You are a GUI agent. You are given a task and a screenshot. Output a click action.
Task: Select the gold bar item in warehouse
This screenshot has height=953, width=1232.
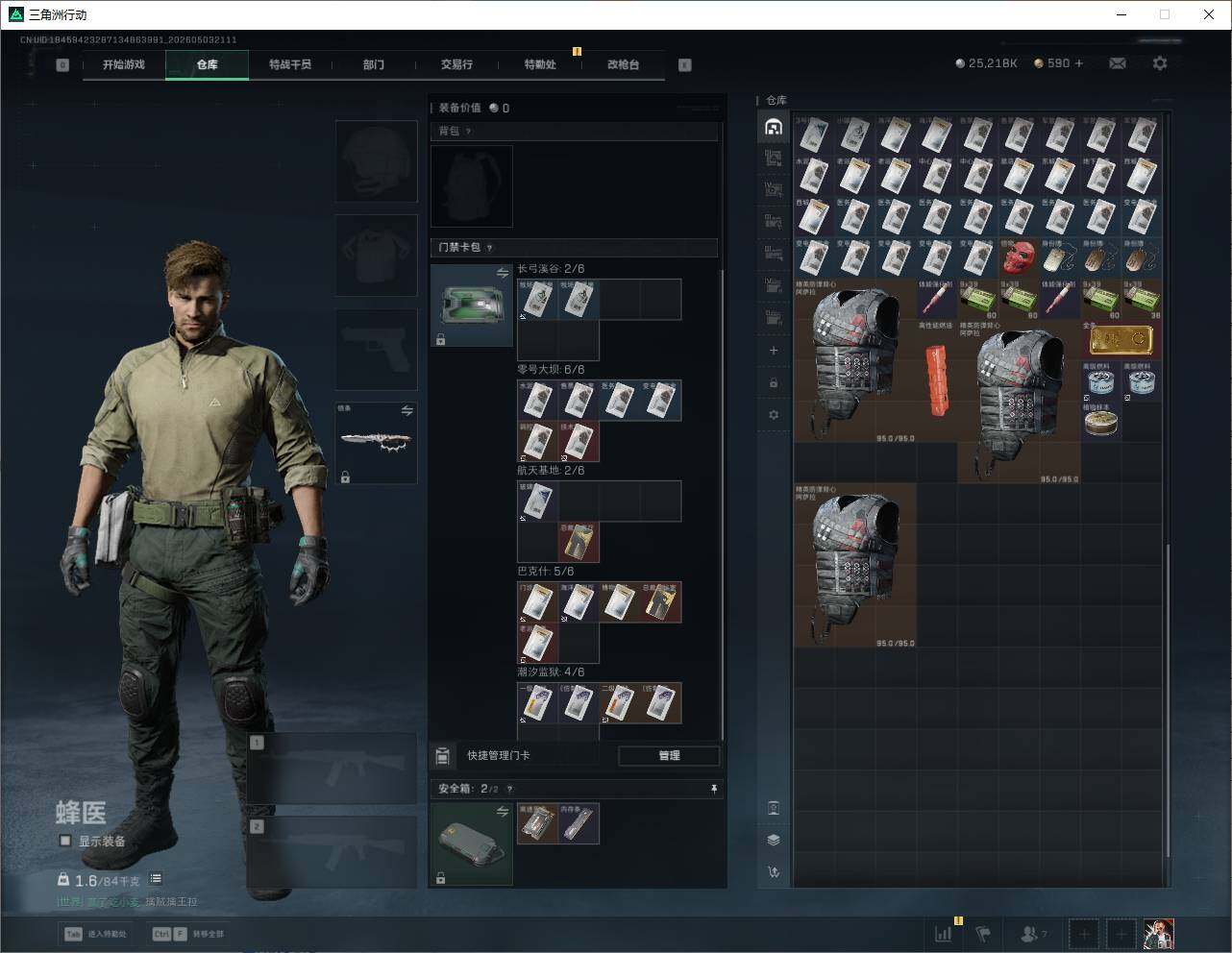point(1121,339)
